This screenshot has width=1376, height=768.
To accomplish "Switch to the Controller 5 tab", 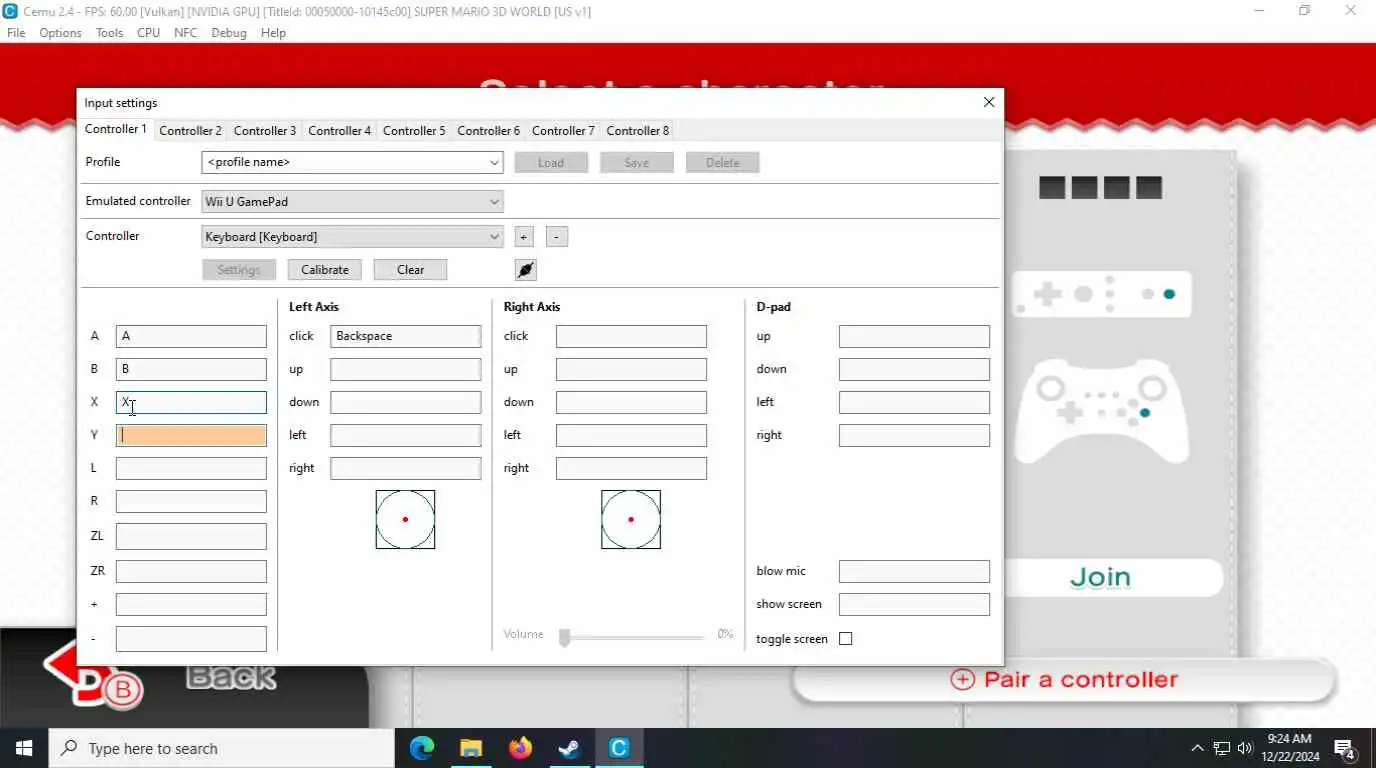I will coord(414,130).
